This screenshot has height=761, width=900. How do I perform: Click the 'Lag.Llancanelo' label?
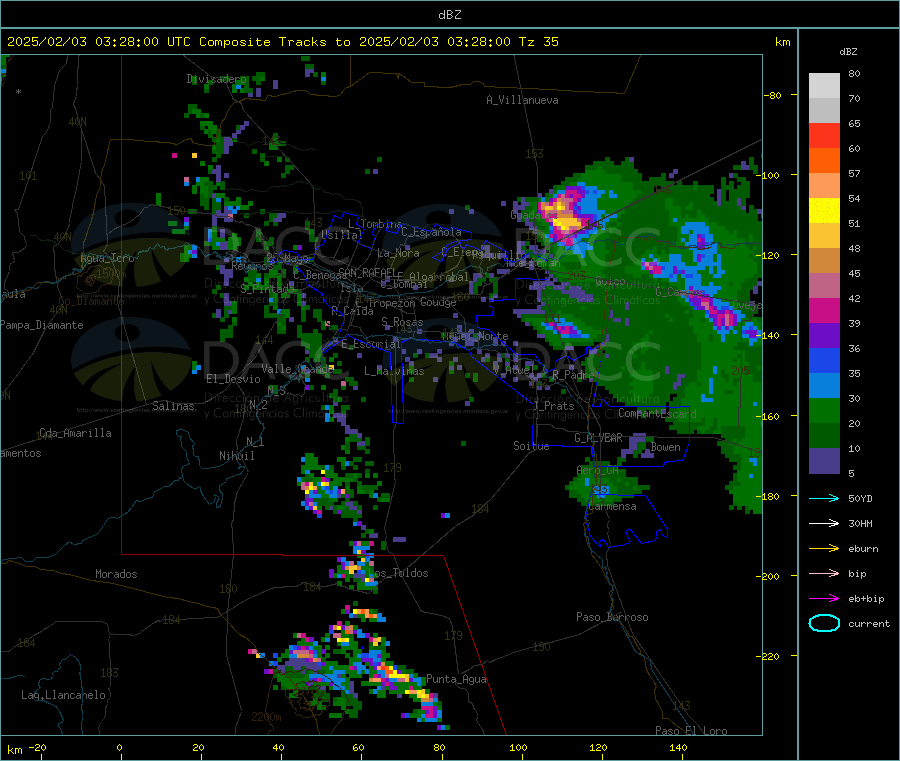click(x=63, y=695)
